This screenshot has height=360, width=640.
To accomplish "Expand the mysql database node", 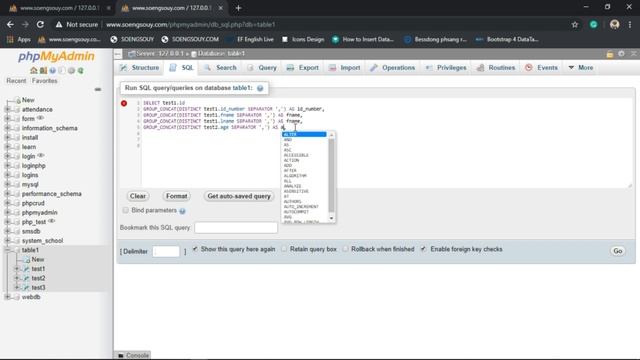I will (x=7, y=184).
